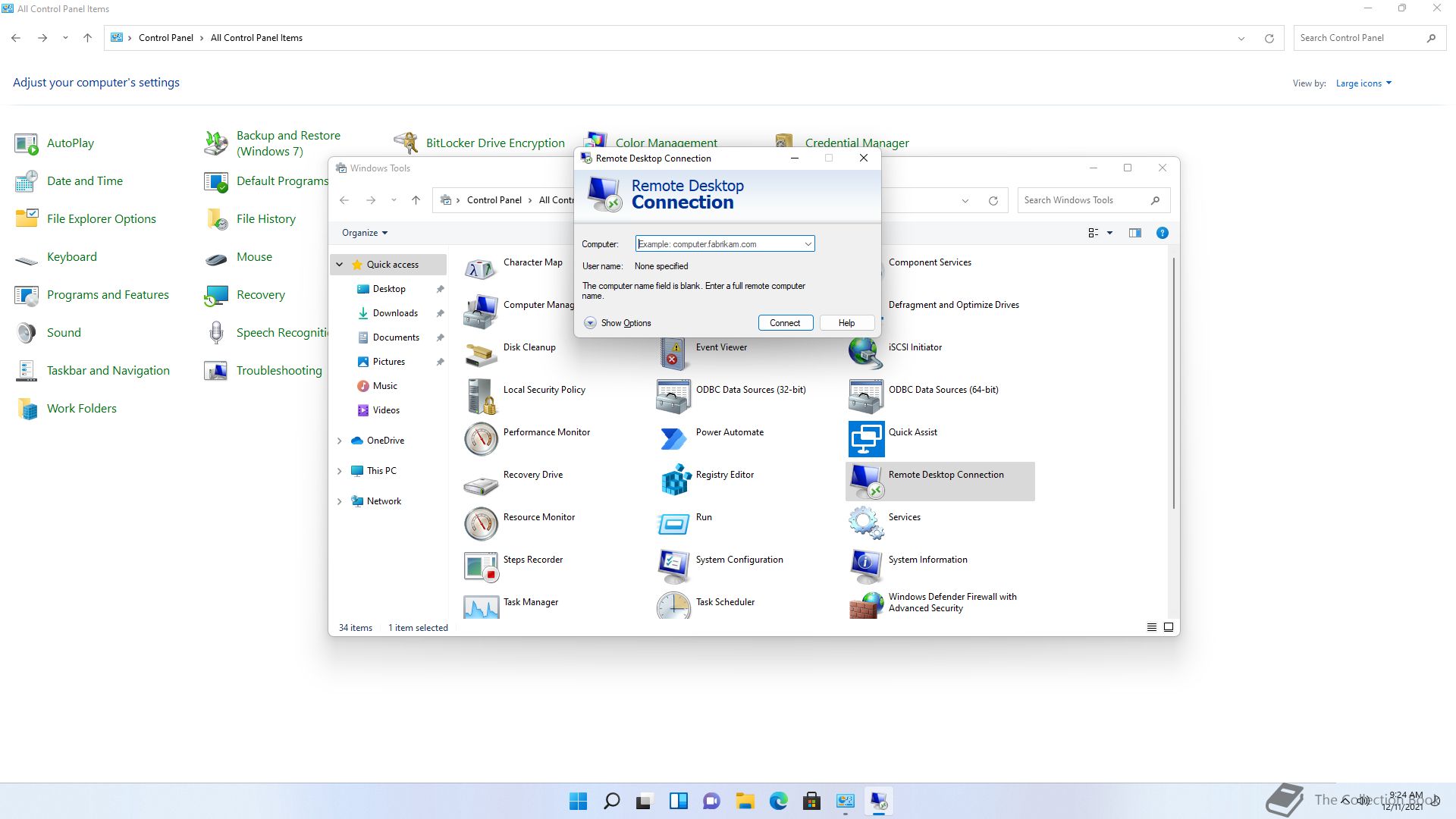The height and width of the screenshot is (819, 1456).
Task: Open the Windows Start button on taskbar
Action: 578,801
